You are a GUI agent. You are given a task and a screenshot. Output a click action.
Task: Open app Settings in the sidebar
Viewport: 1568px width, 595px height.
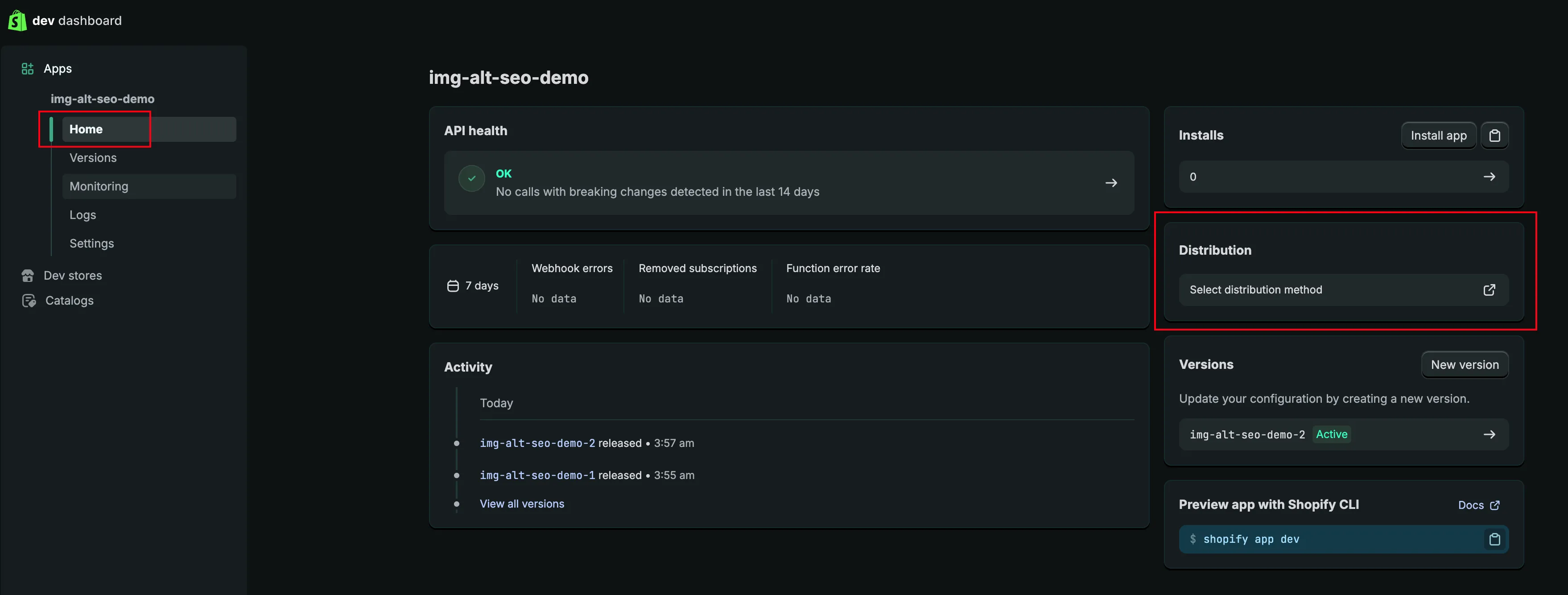92,244
